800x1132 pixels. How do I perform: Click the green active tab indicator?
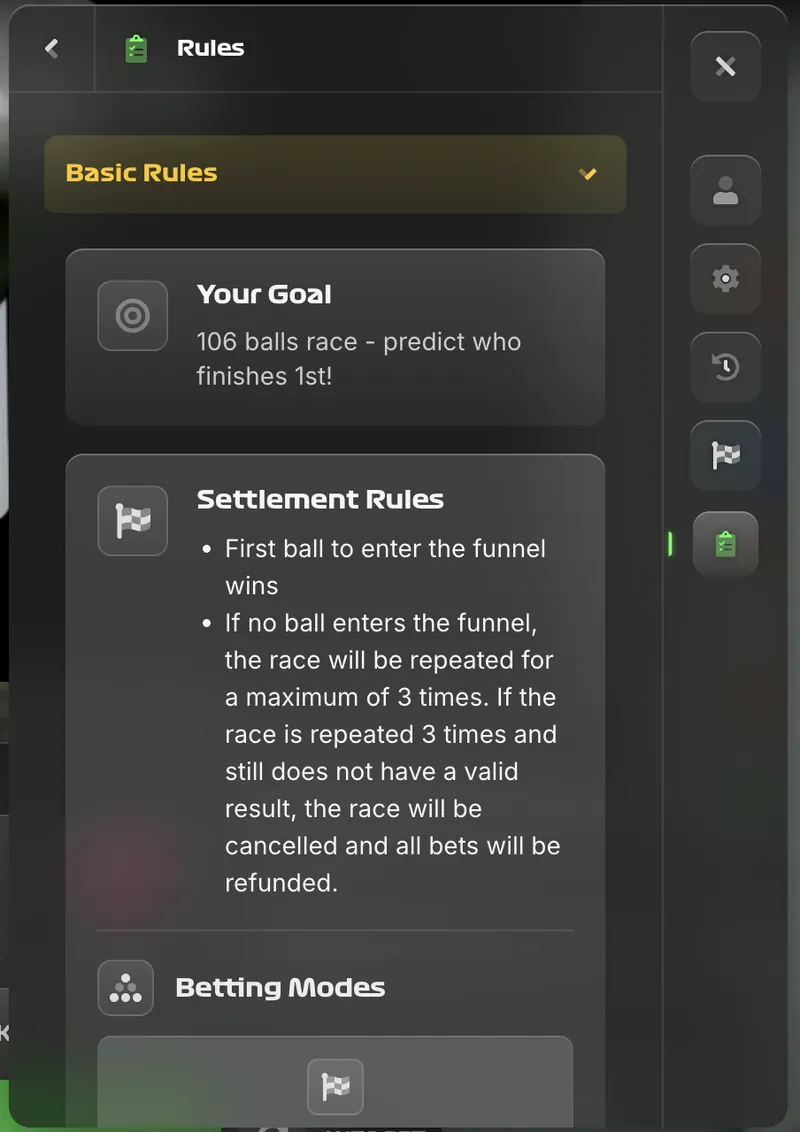668,543
